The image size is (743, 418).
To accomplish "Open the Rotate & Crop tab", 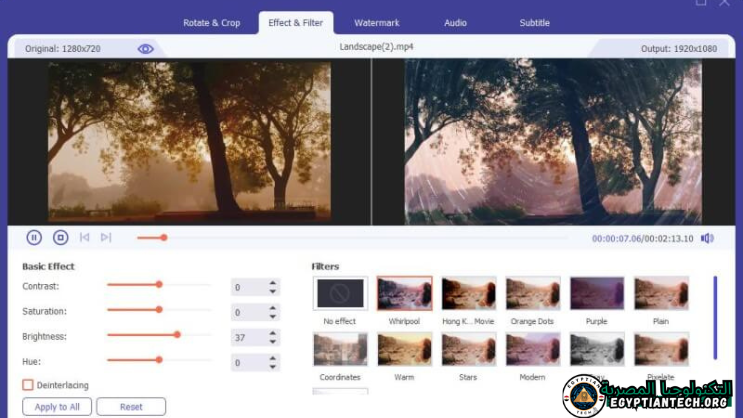I will pos(212,23).
